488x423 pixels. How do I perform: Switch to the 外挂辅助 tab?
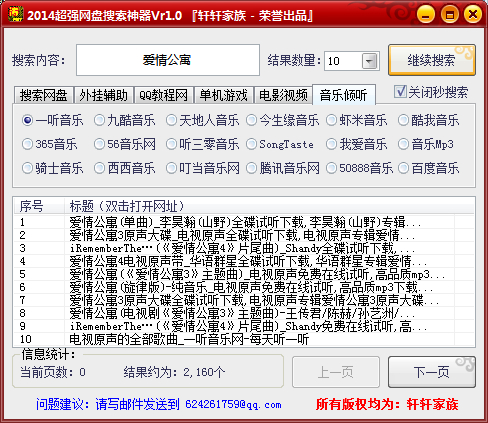click(x=103, y=95)
